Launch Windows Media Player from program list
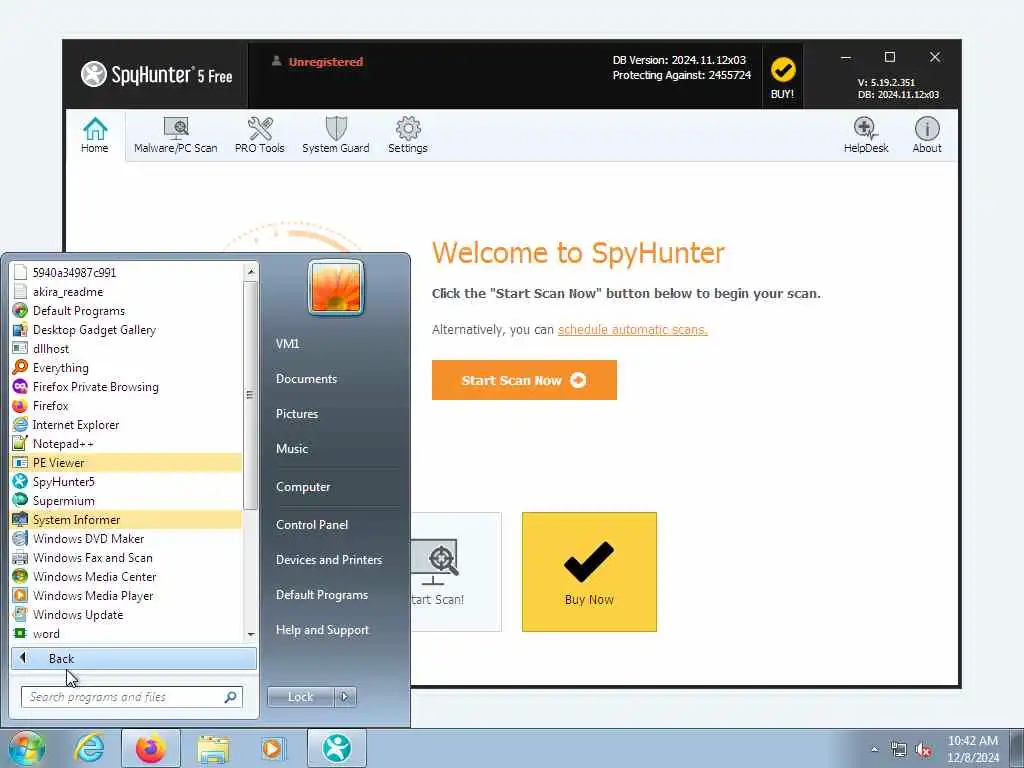 coord(127,596)
